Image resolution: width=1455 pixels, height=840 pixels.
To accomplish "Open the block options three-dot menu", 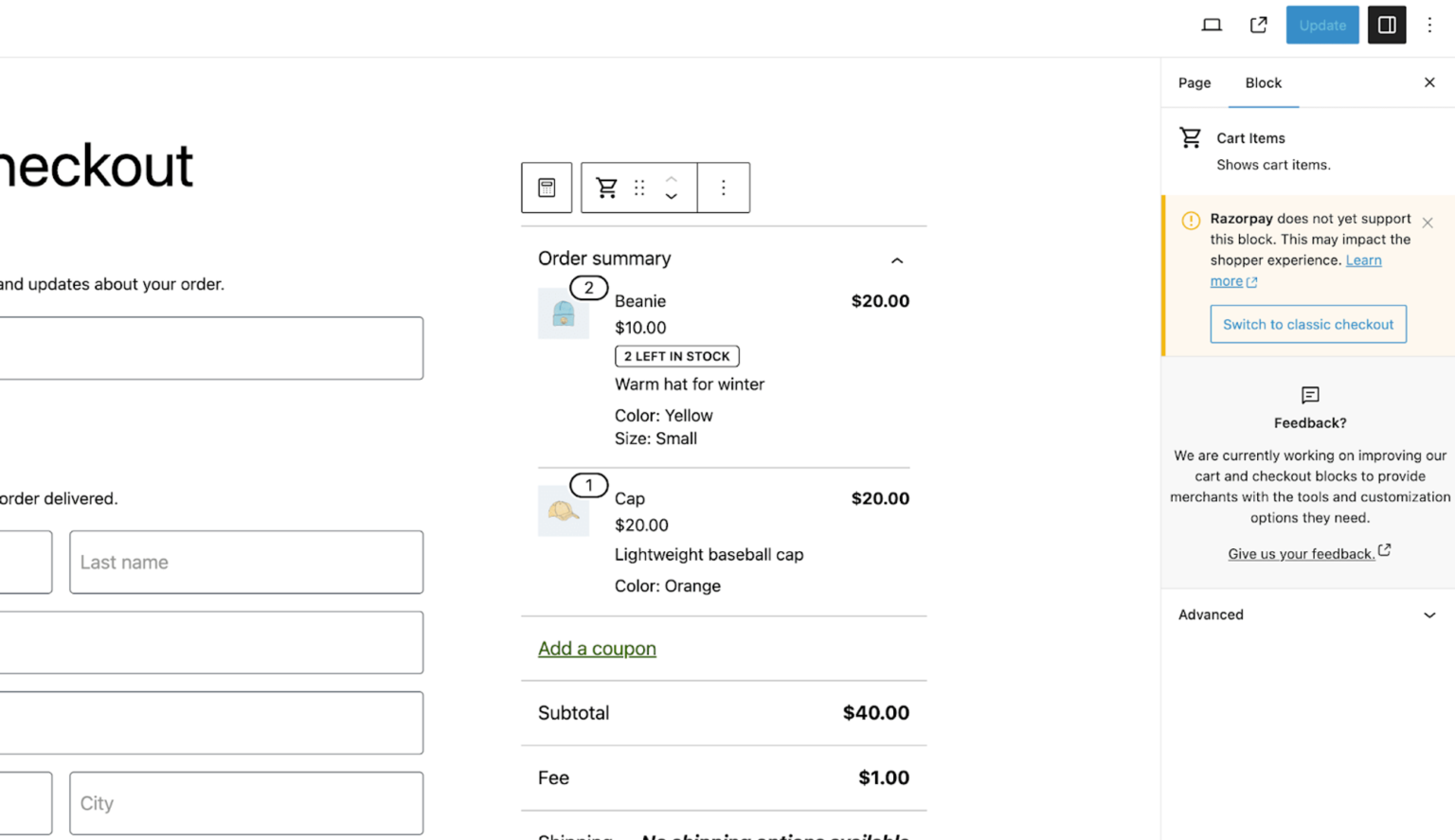I will click(x=724, y=188).
